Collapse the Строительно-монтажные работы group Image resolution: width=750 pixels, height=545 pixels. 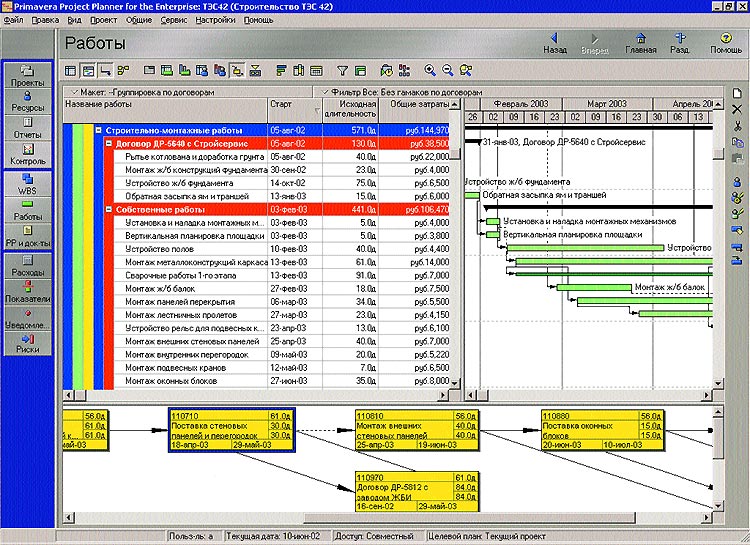point(98,130)
